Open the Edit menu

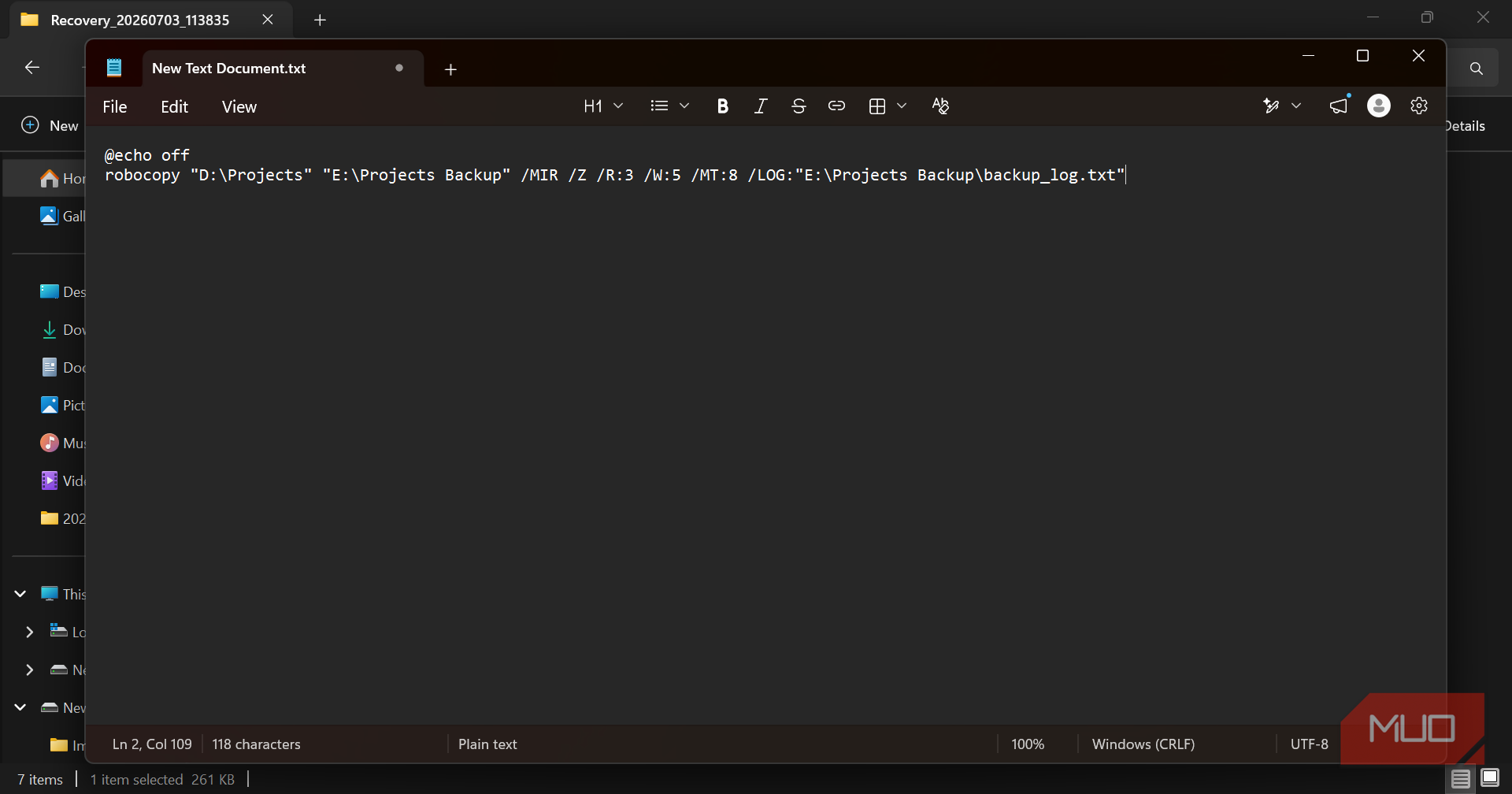(x=175, y=107)
